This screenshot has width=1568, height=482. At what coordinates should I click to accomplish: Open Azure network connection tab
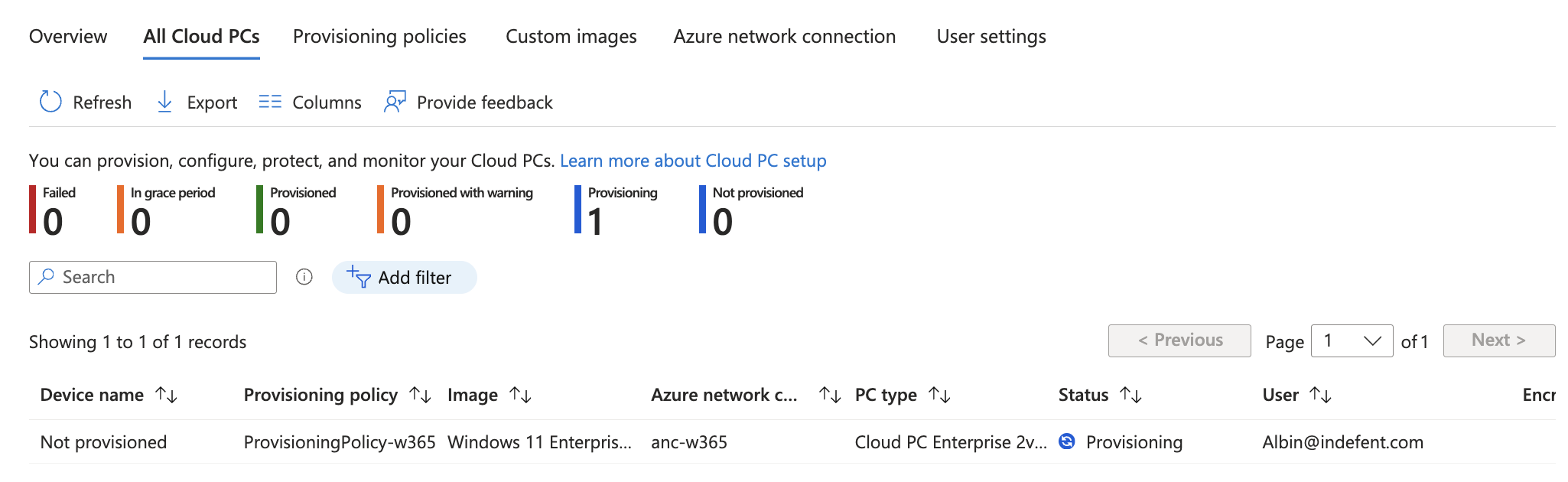click(x=784, y=37)
